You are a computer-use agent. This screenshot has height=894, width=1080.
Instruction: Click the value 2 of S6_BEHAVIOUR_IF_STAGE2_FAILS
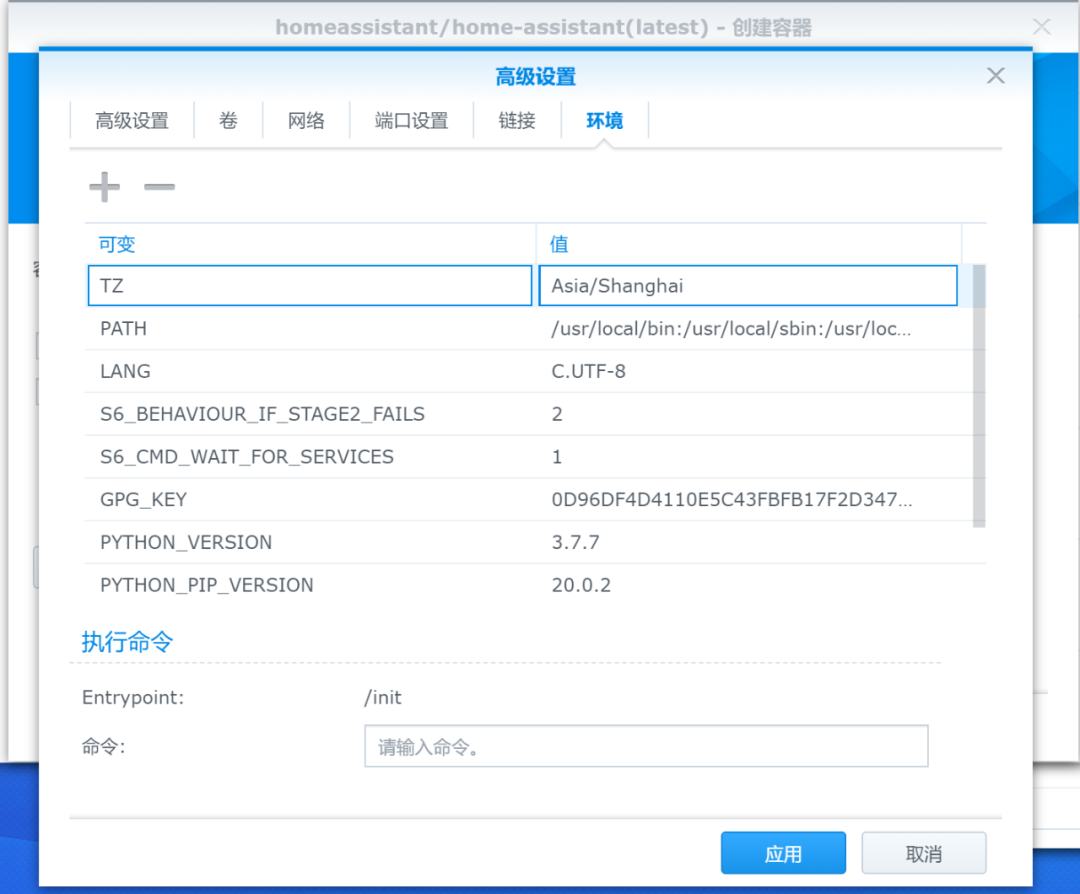tap(557, 414)
